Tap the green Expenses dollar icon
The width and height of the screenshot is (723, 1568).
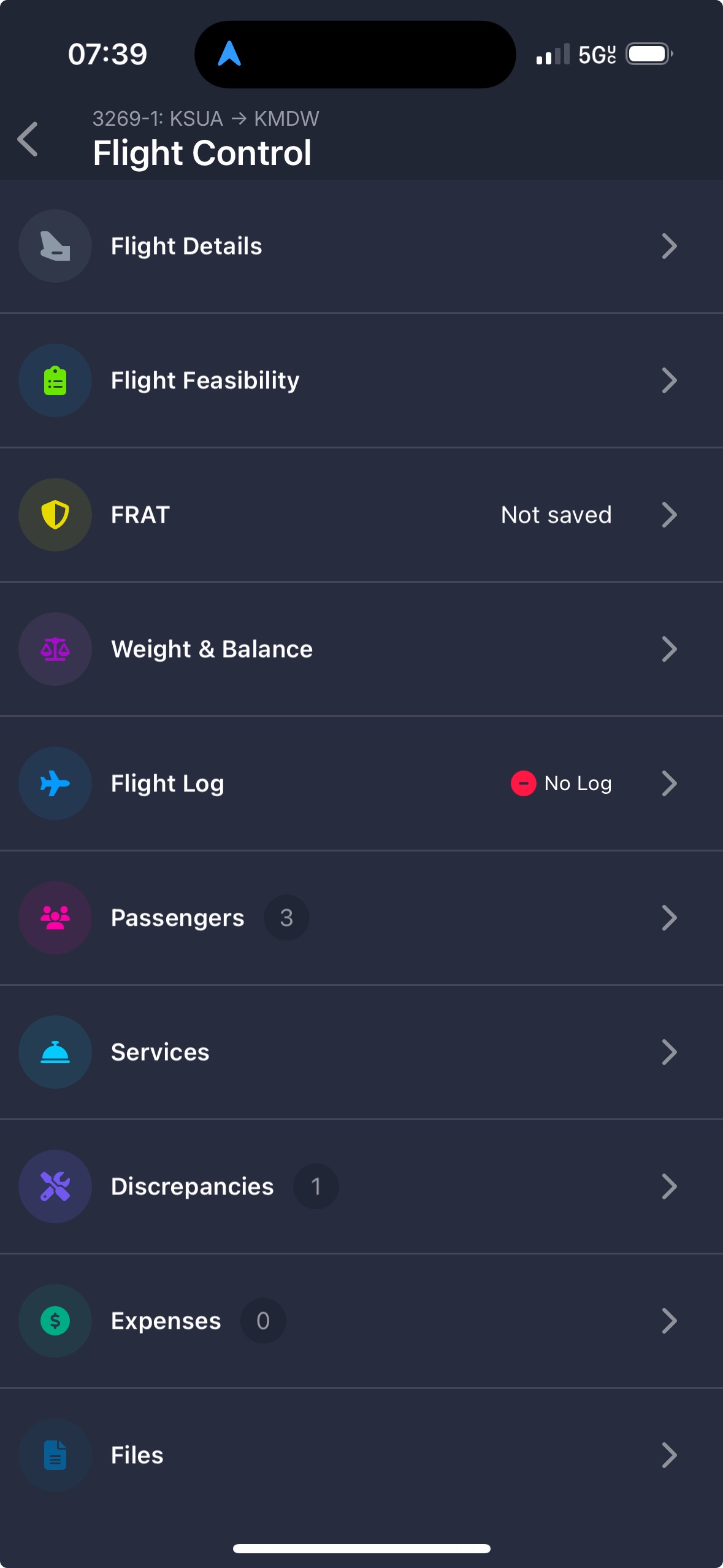point(55,1321)
